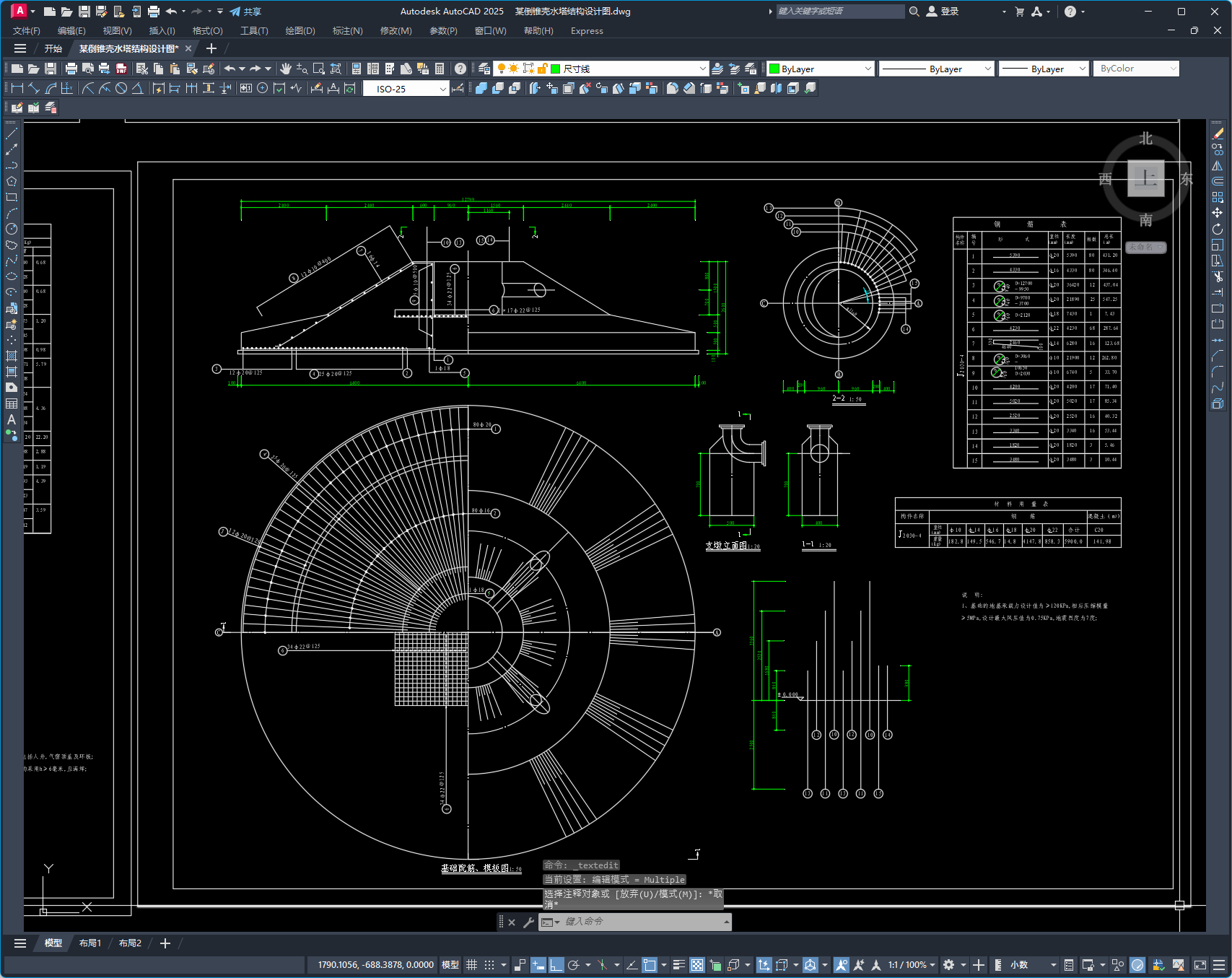
Task: Open the QuickCalc calculator icon
Action: click(440, 69)
